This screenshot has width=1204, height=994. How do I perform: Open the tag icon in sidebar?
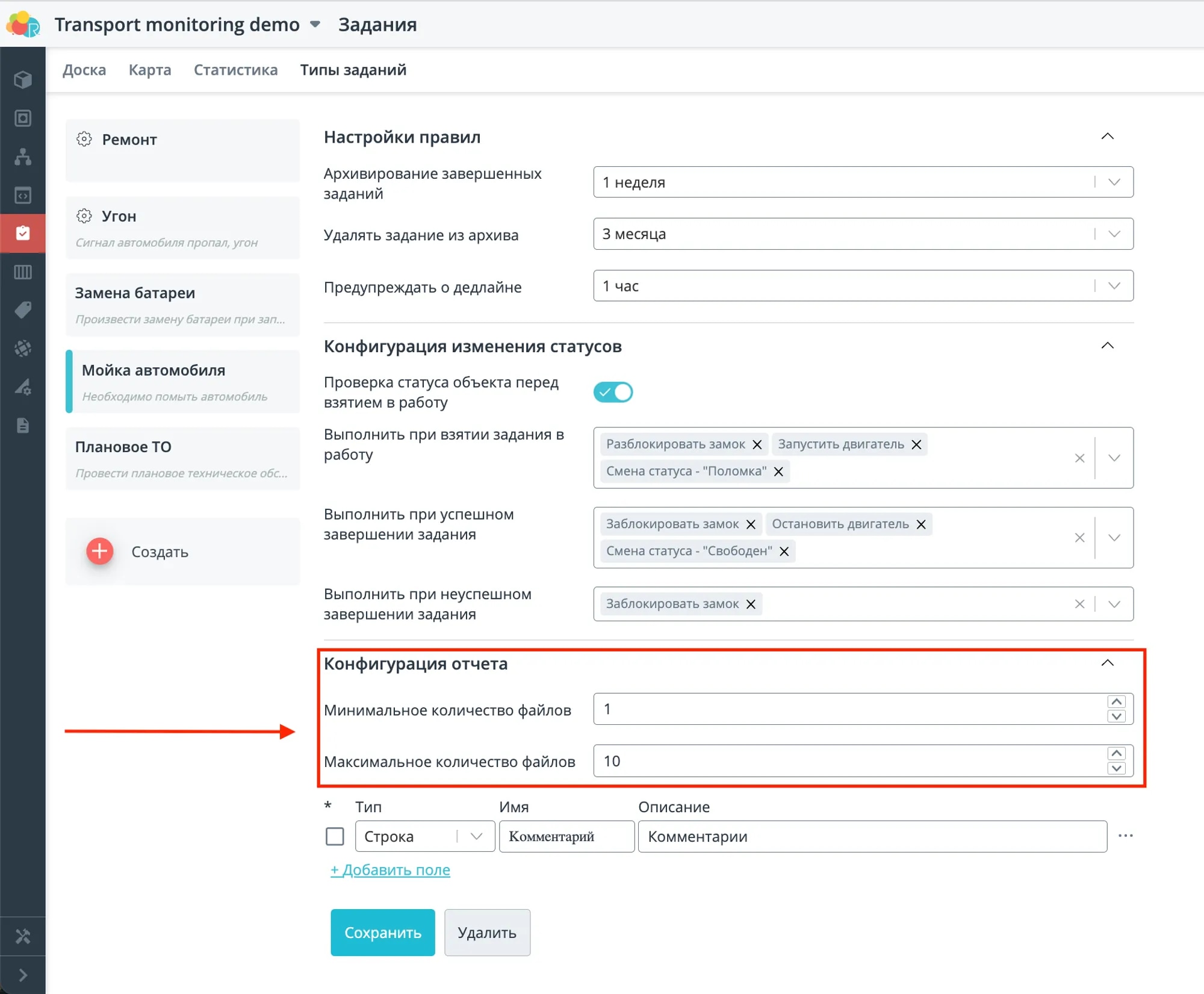pos(23,310)
